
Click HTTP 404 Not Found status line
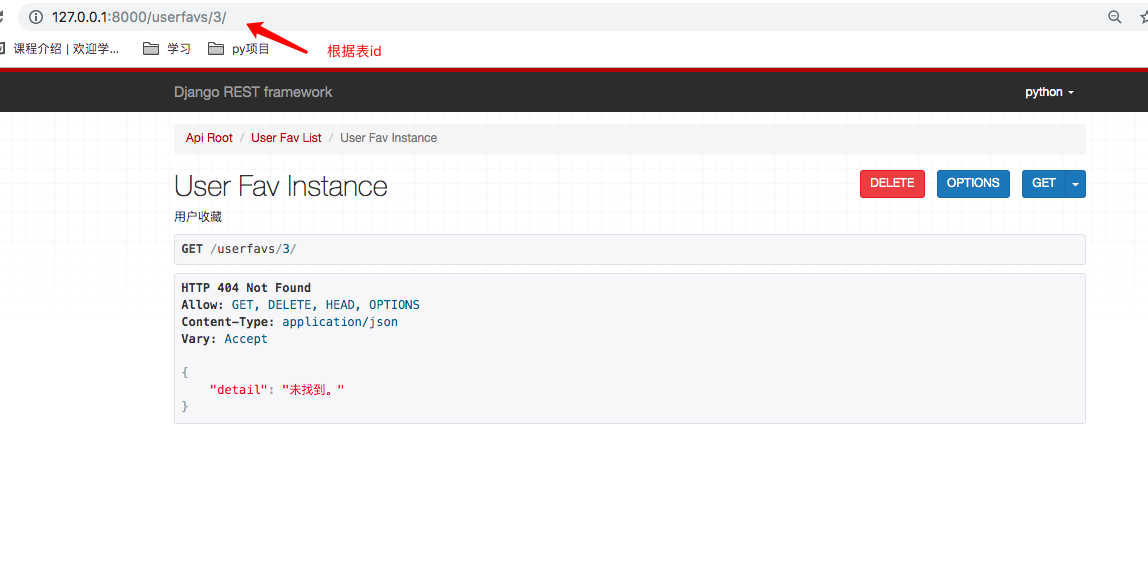pyautogui.click(x=246, y=288)
